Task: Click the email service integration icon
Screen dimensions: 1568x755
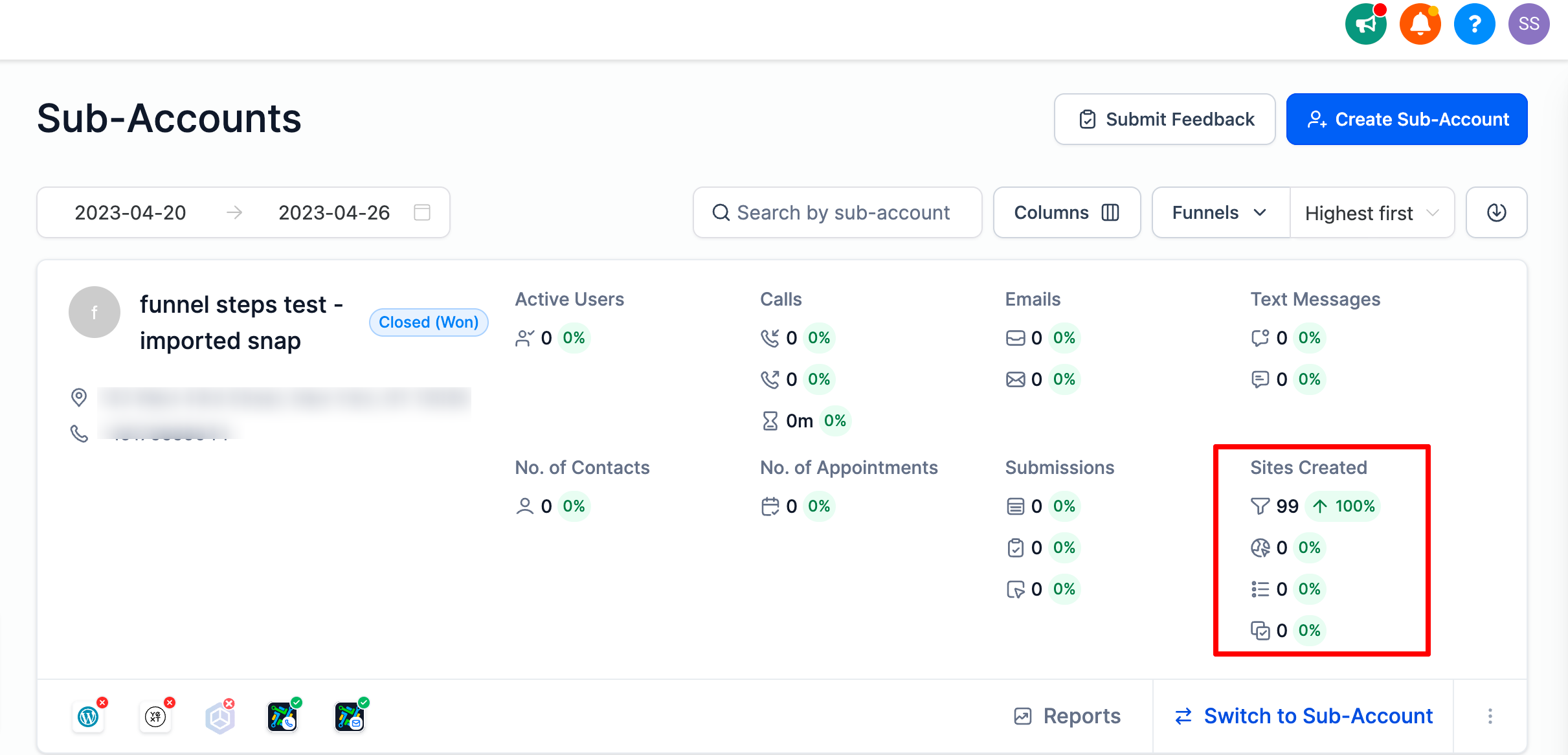Action: [350, 716]
